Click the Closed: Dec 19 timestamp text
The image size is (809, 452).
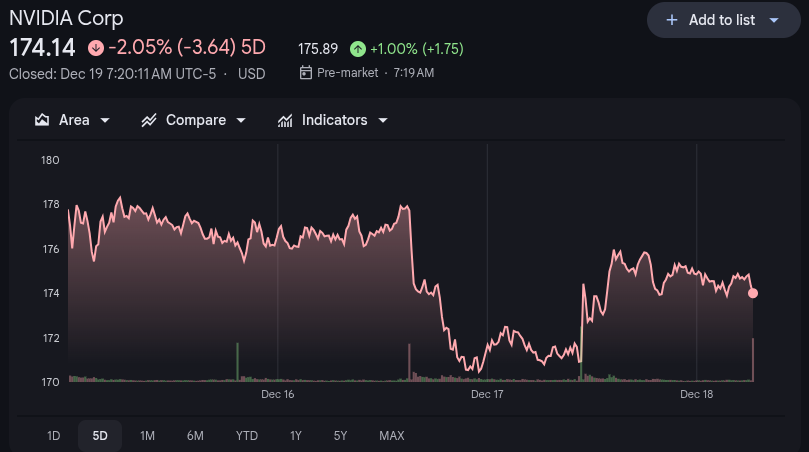pyautogui.click(x=112, y=74)
